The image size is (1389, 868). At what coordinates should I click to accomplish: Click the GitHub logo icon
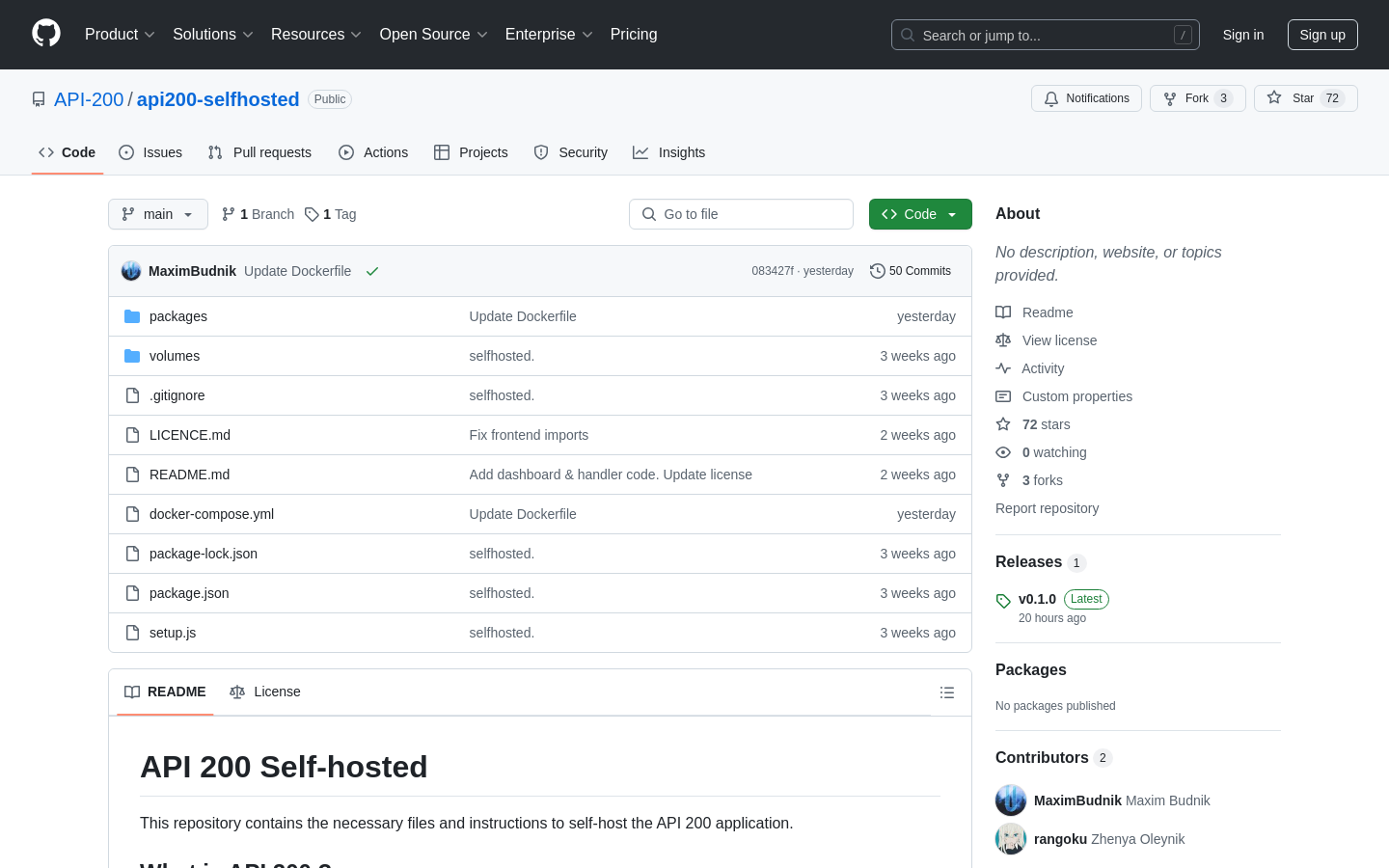click(x=46, y=34)
